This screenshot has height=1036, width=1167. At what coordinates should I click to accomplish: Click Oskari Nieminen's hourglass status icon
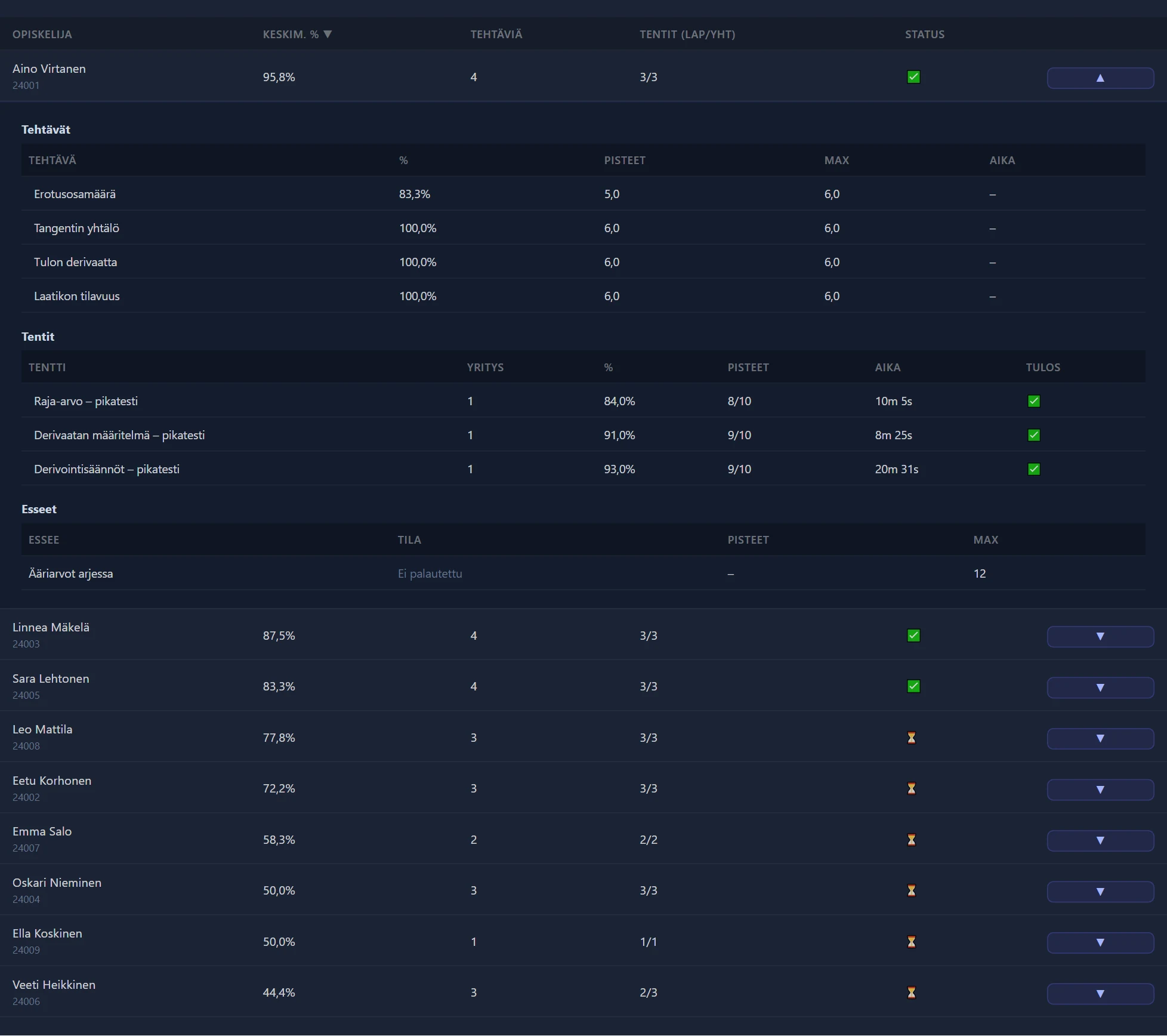point(912,890)
